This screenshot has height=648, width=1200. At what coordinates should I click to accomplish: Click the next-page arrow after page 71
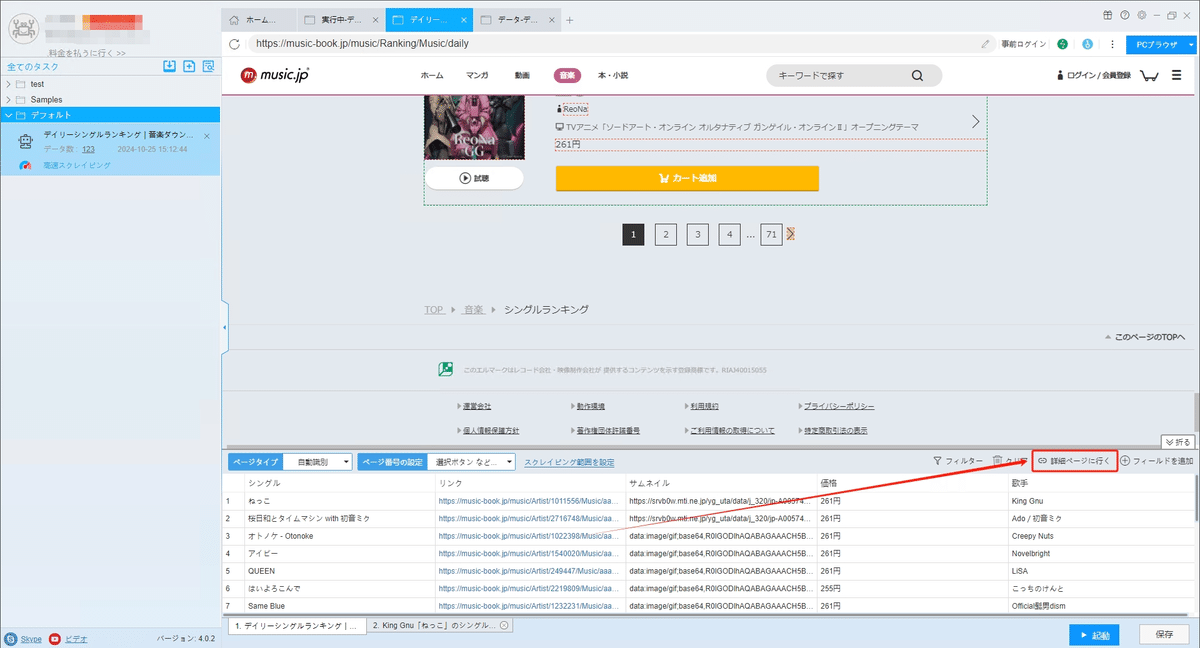(x=791, y=234)
